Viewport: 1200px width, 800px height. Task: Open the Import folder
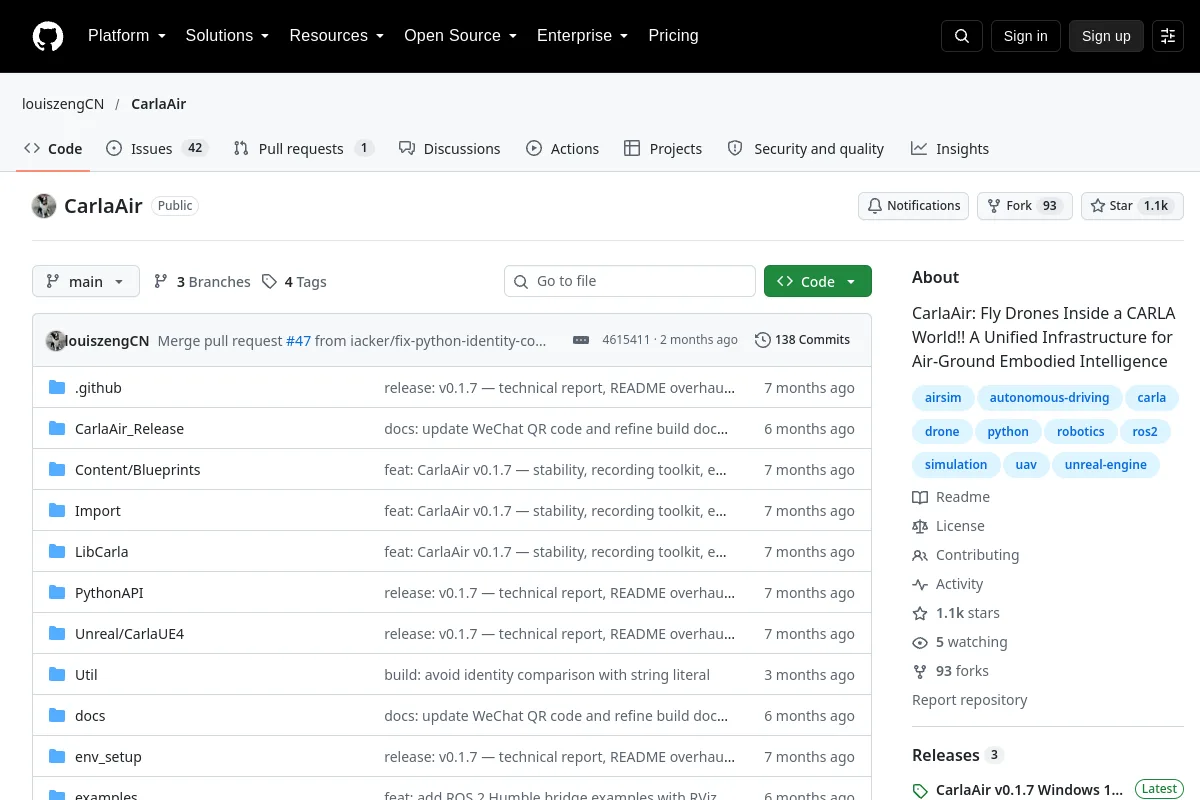(97, 511)
